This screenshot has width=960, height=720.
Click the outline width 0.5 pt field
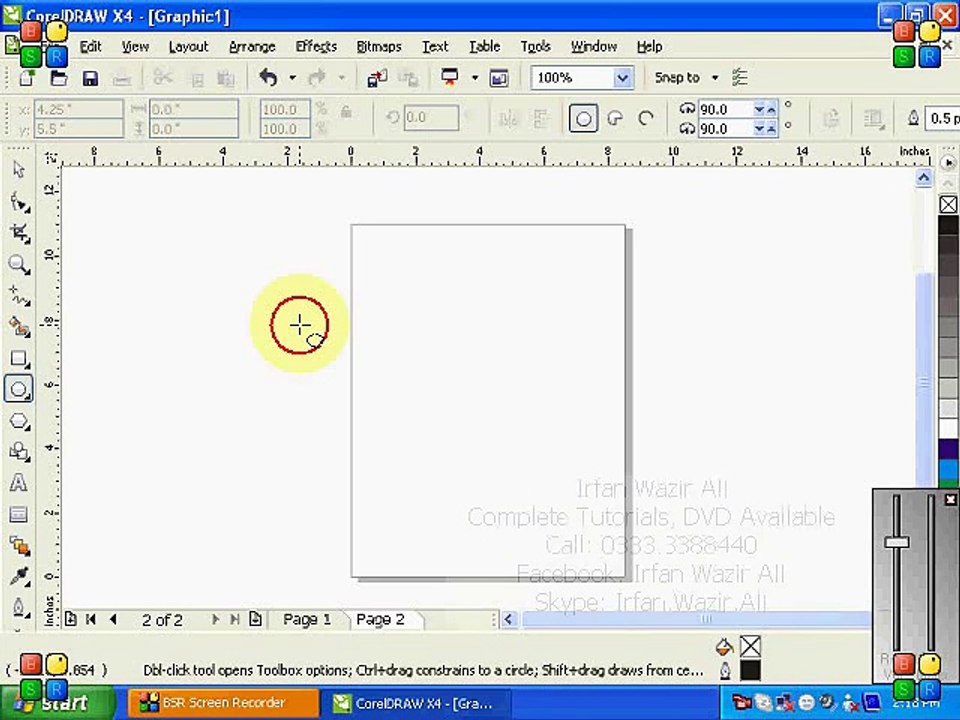point(942,118)
